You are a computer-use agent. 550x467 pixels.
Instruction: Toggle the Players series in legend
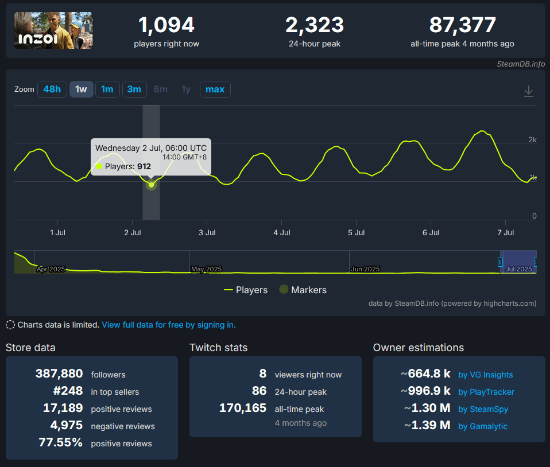[x=246, y=290]
